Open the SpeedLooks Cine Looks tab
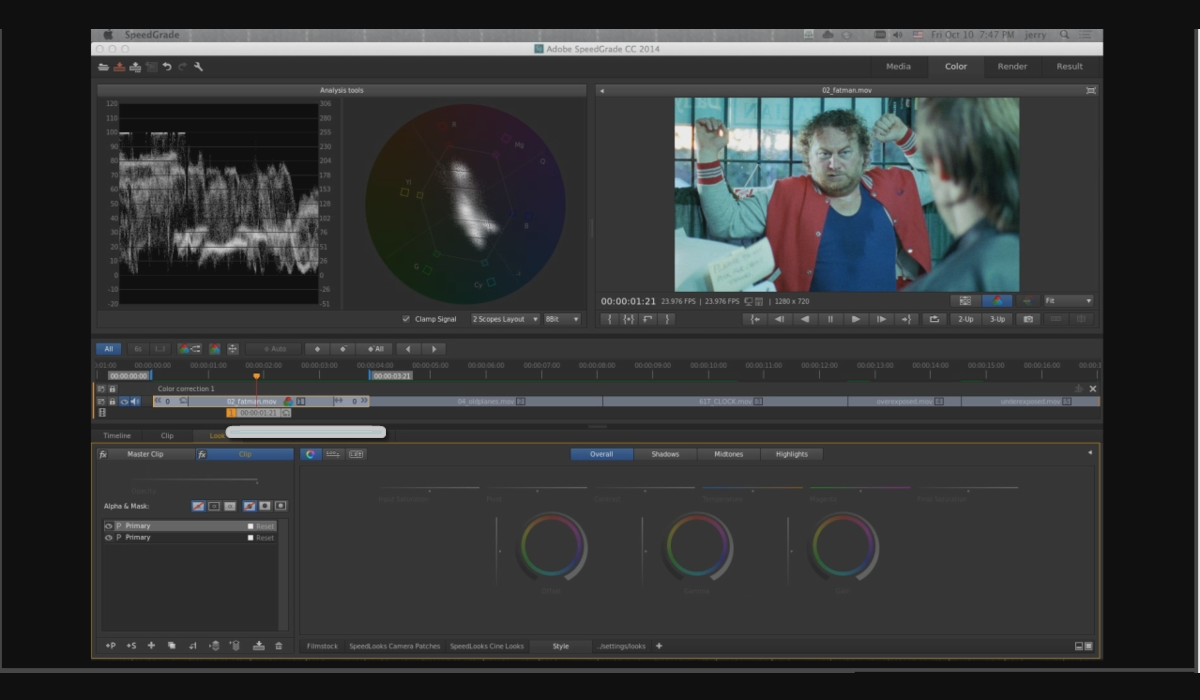1200x700 pixels. point(487,646)
